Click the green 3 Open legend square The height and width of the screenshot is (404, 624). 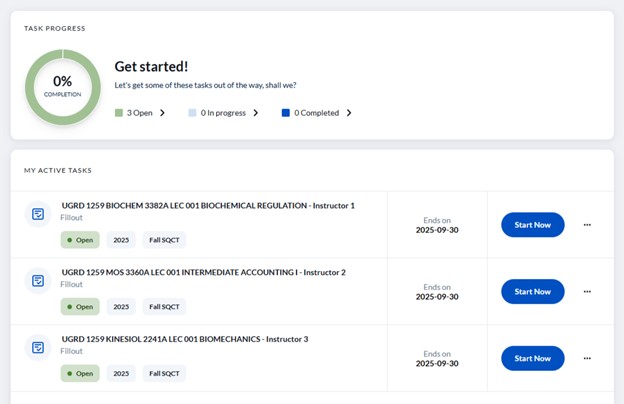119,113
